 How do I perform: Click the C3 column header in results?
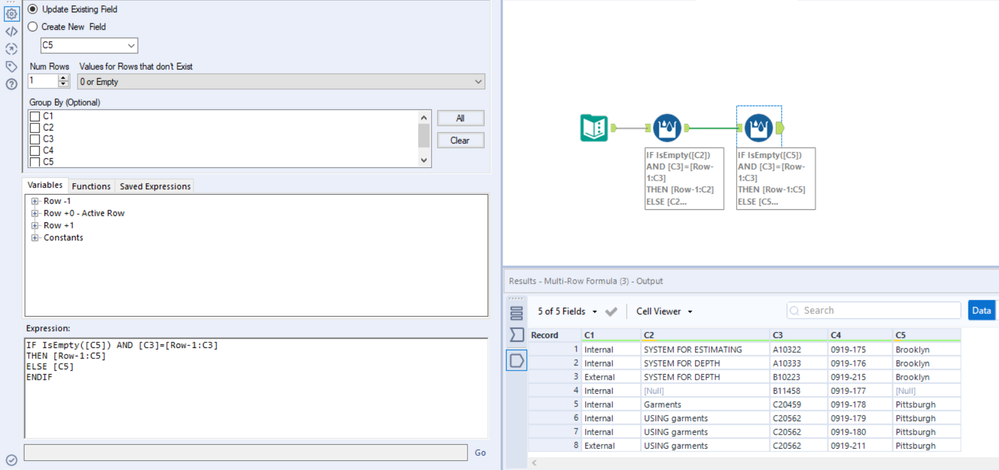(x=798, y=335)
